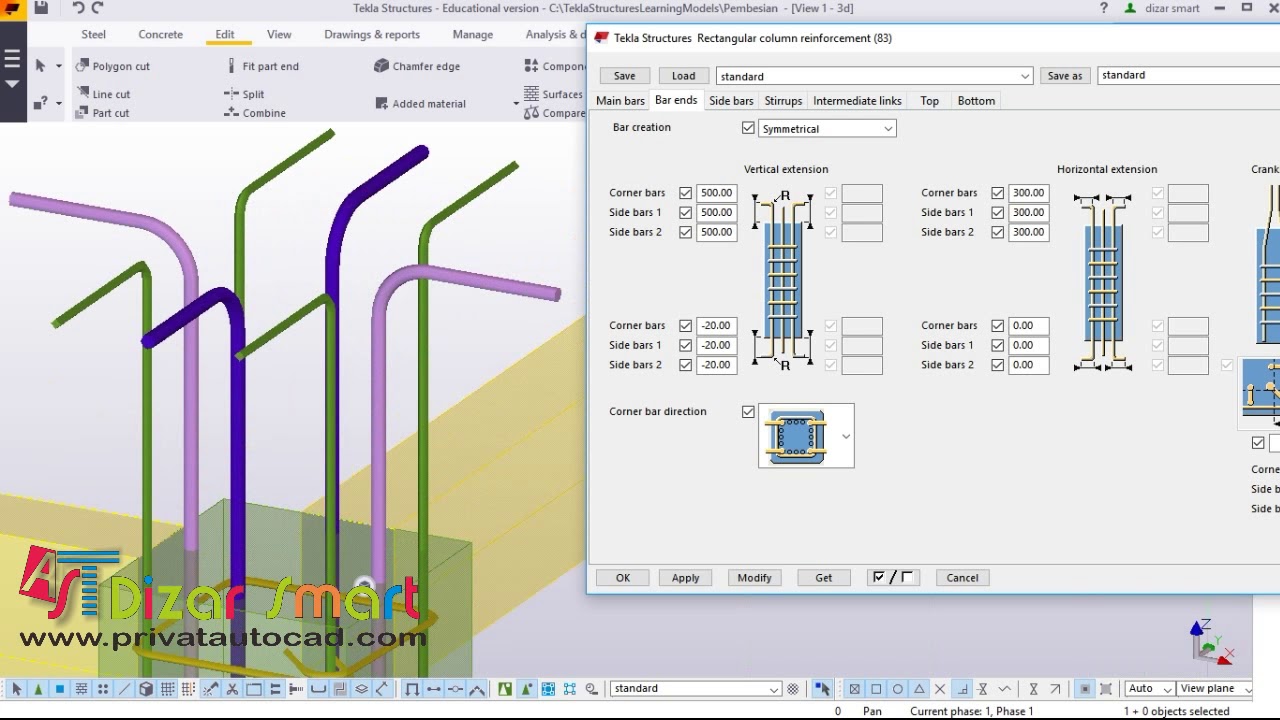Toggle the 3D cube selection switch

(x=146, y=689)
